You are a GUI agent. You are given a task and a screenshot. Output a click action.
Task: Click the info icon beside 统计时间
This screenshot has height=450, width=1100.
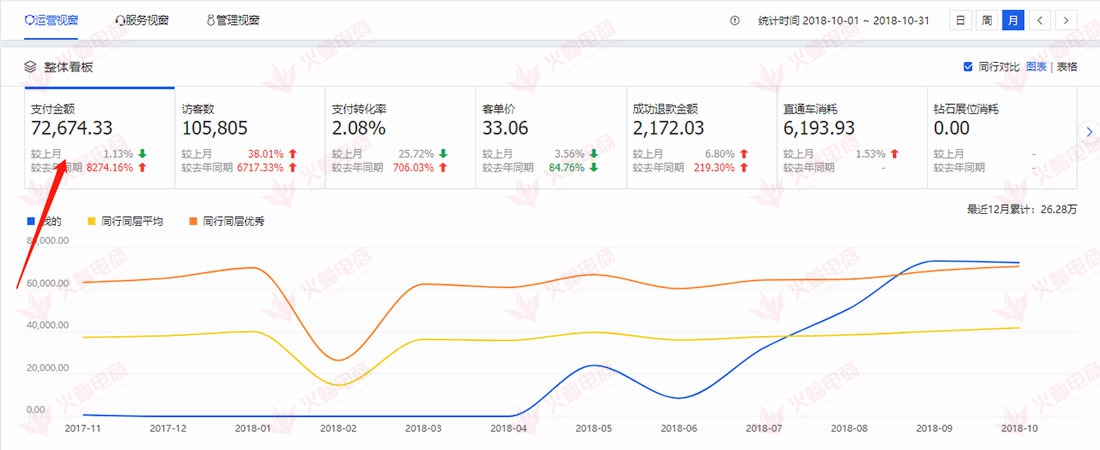click(735, 20)
